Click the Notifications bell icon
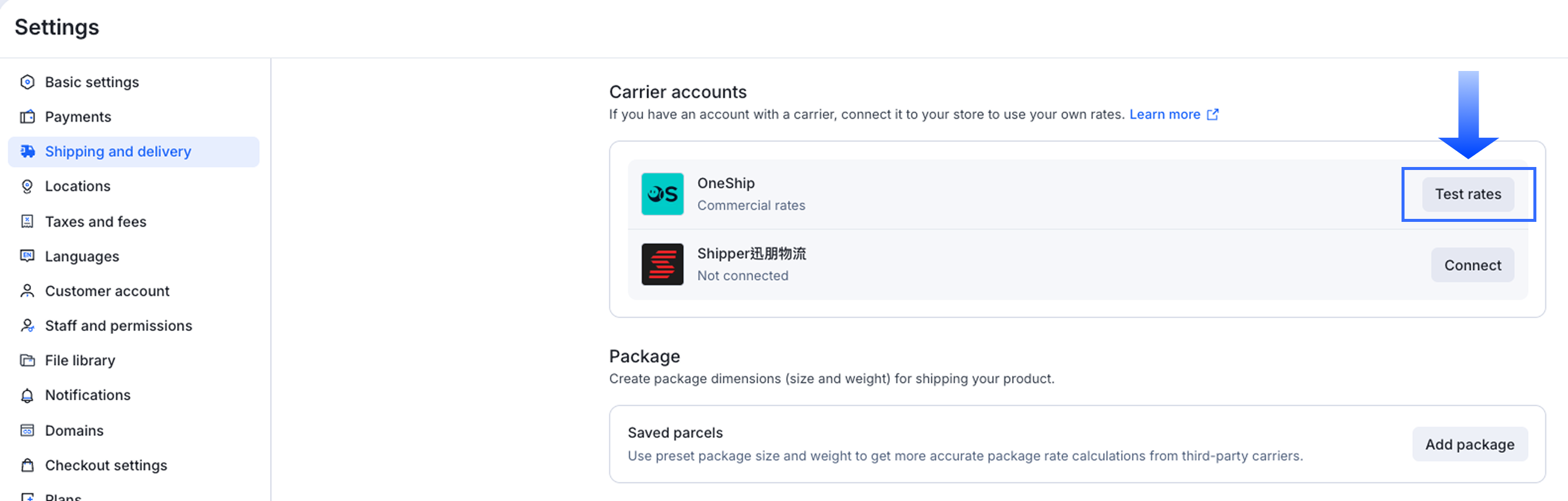The image size is (1568, 501). [x=27, y=395]
